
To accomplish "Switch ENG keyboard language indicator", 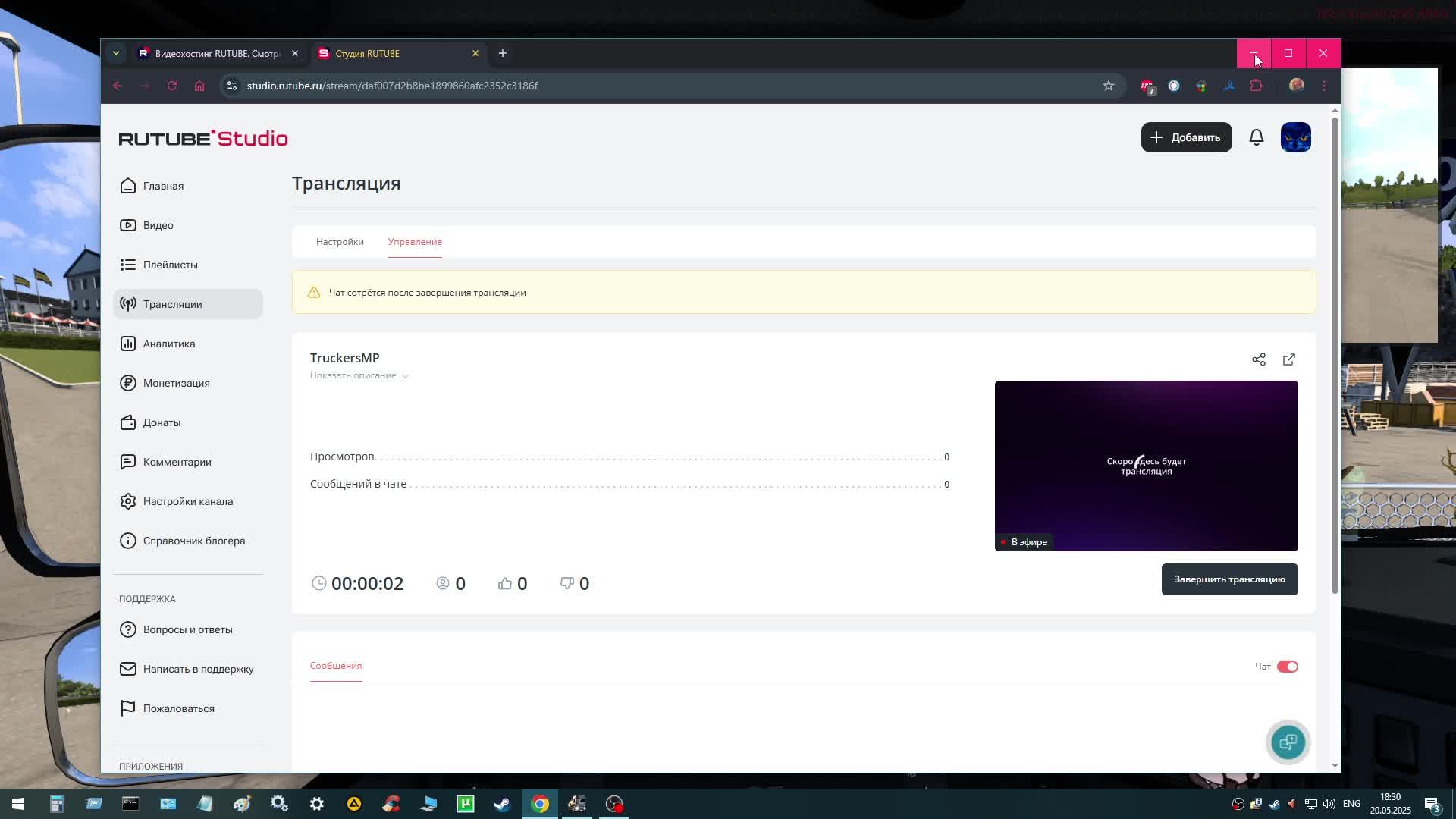I will point(1351,804).
